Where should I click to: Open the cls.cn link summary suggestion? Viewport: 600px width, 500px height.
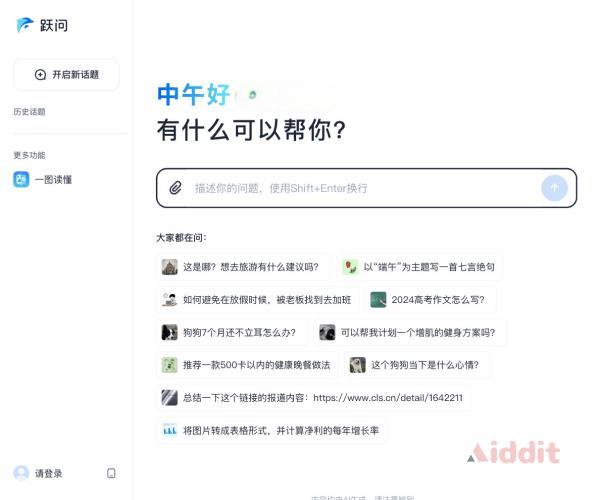[314, 398]
